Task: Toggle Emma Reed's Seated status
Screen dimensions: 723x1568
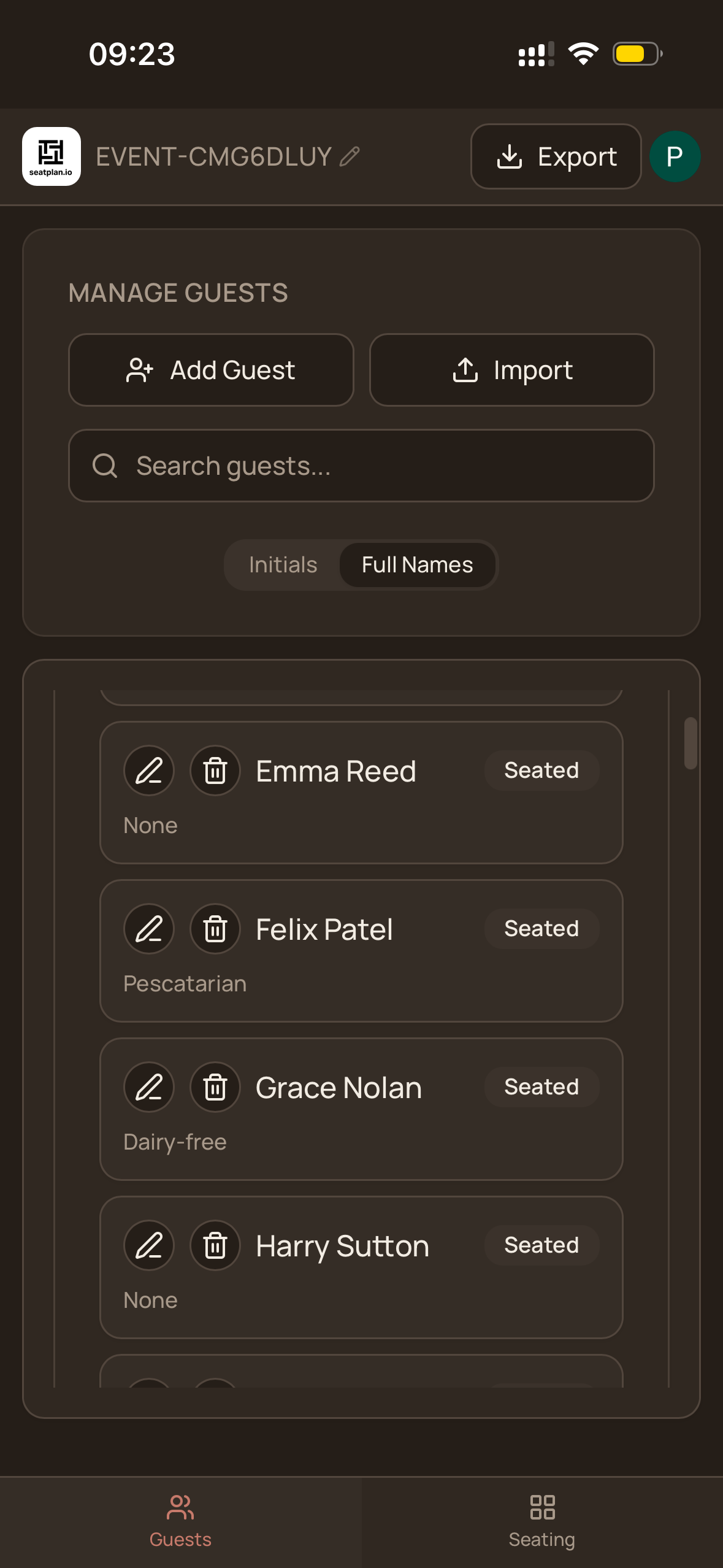Action: point(541,771)
